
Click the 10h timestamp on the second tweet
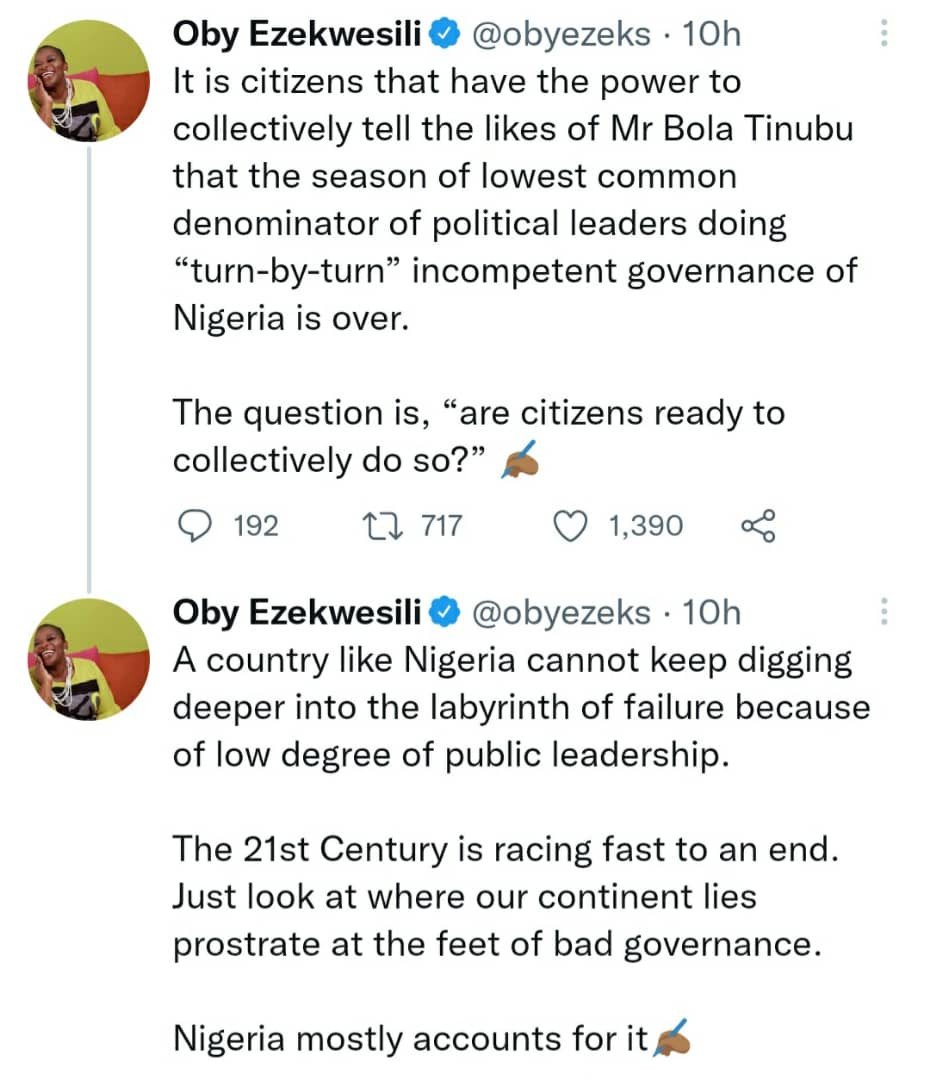pos(711,612)
